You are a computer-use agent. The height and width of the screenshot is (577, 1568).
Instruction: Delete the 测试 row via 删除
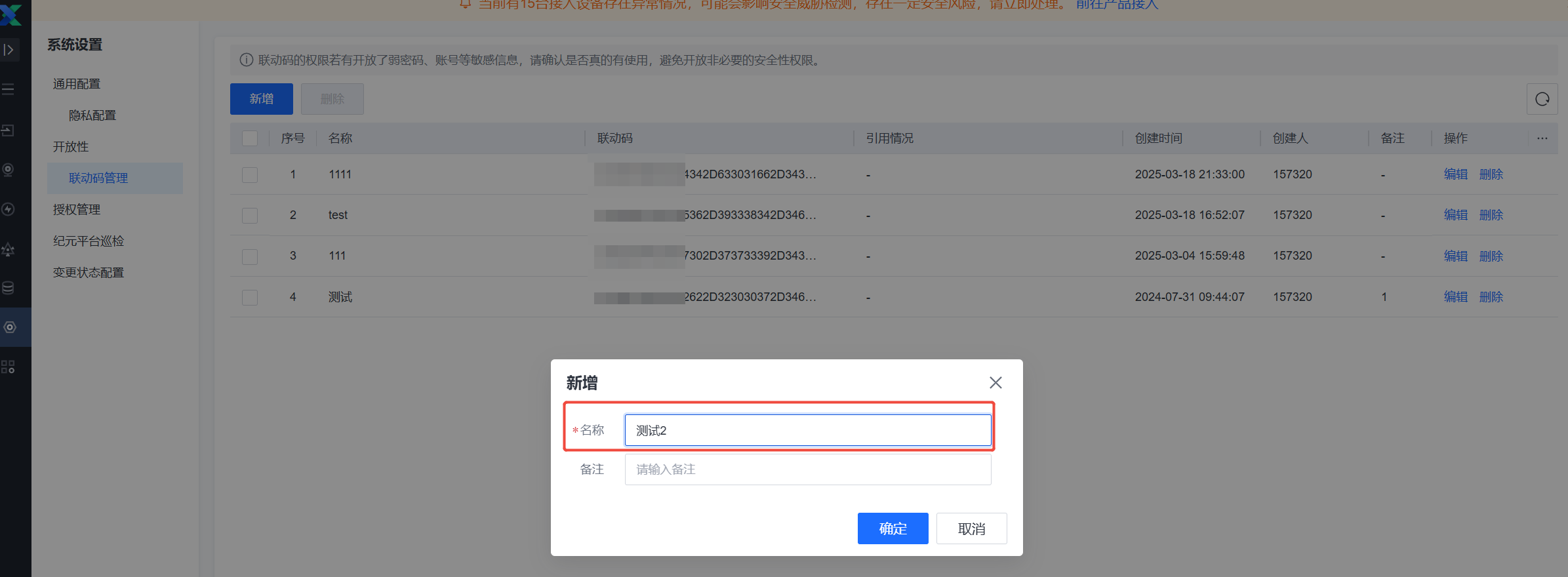pos(1491,297)
